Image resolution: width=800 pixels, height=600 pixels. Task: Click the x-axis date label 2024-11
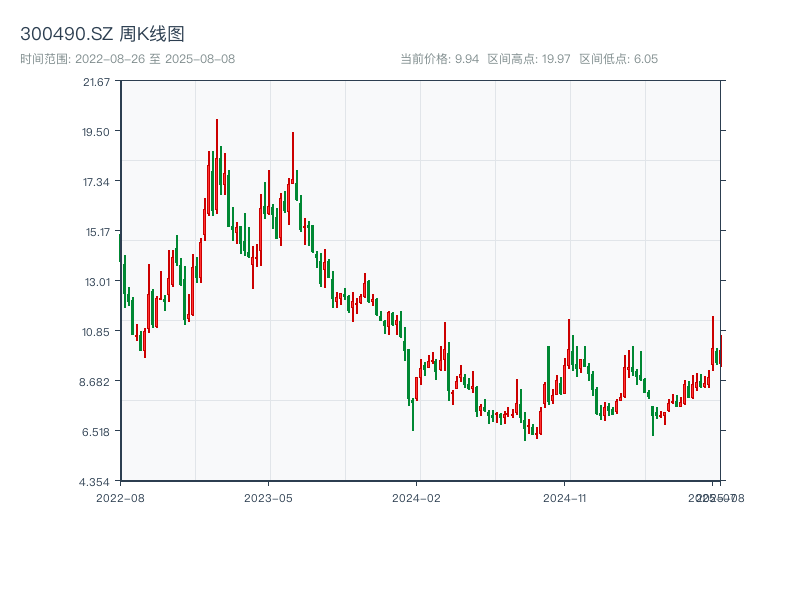565,498
